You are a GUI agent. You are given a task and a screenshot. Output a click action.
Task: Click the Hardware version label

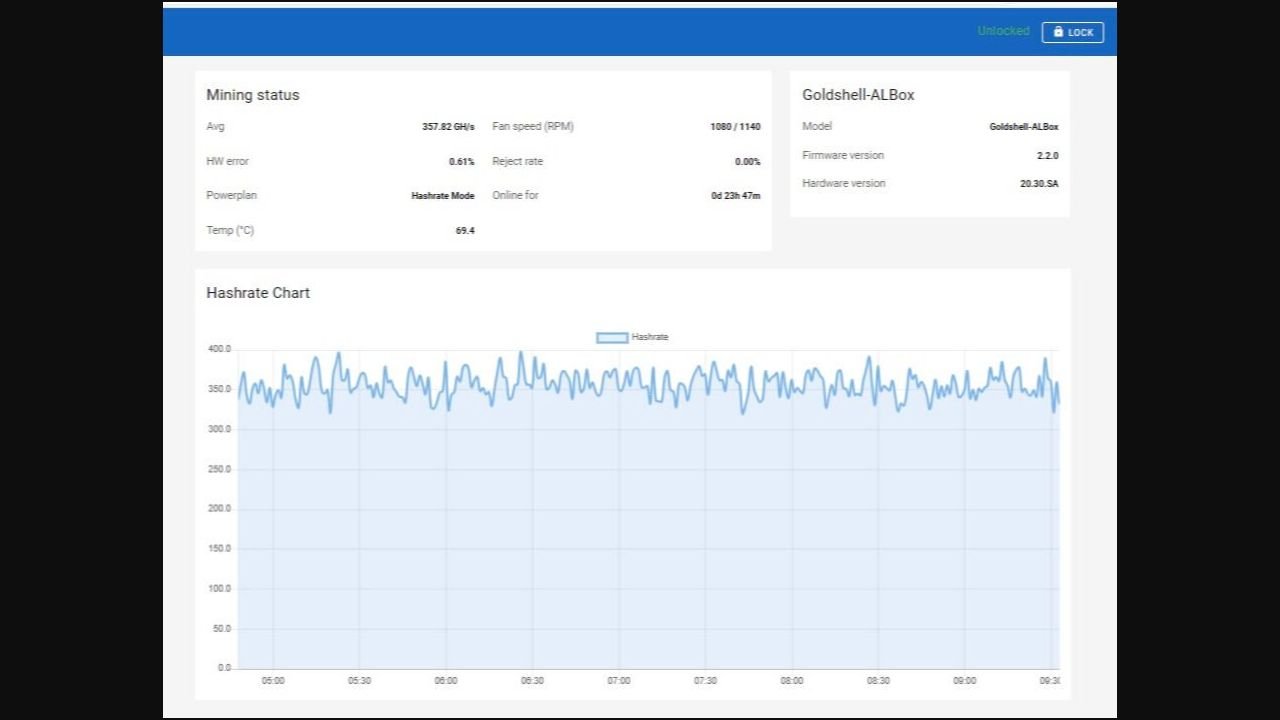pyautogui.click(x=844, y=183)
